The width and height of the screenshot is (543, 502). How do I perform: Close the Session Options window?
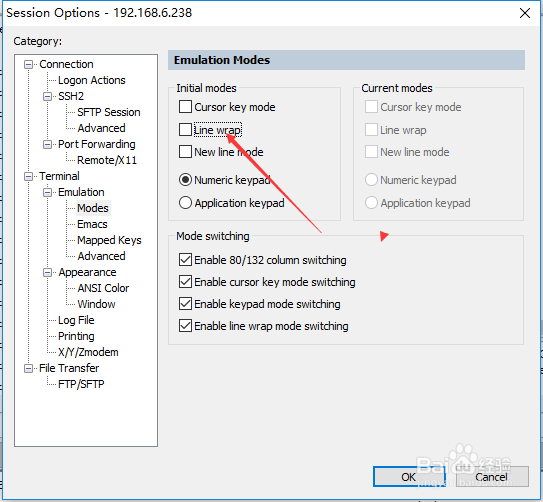(525, 13)
